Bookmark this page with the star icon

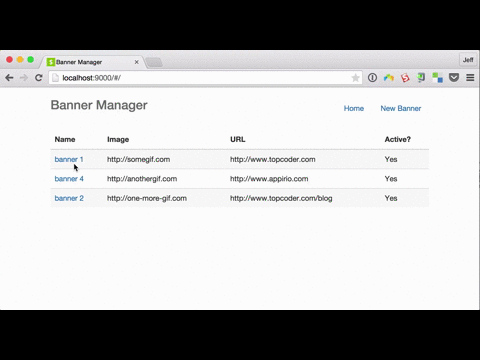(355, 78)
